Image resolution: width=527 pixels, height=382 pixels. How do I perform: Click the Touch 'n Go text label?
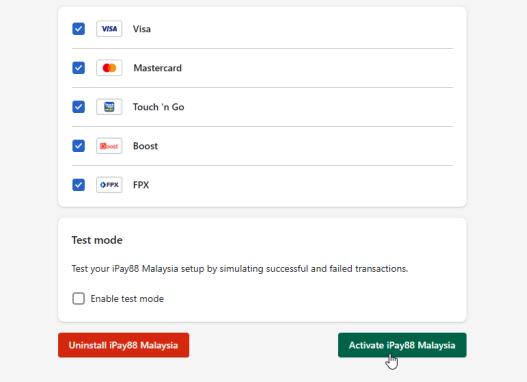(158, 107)
